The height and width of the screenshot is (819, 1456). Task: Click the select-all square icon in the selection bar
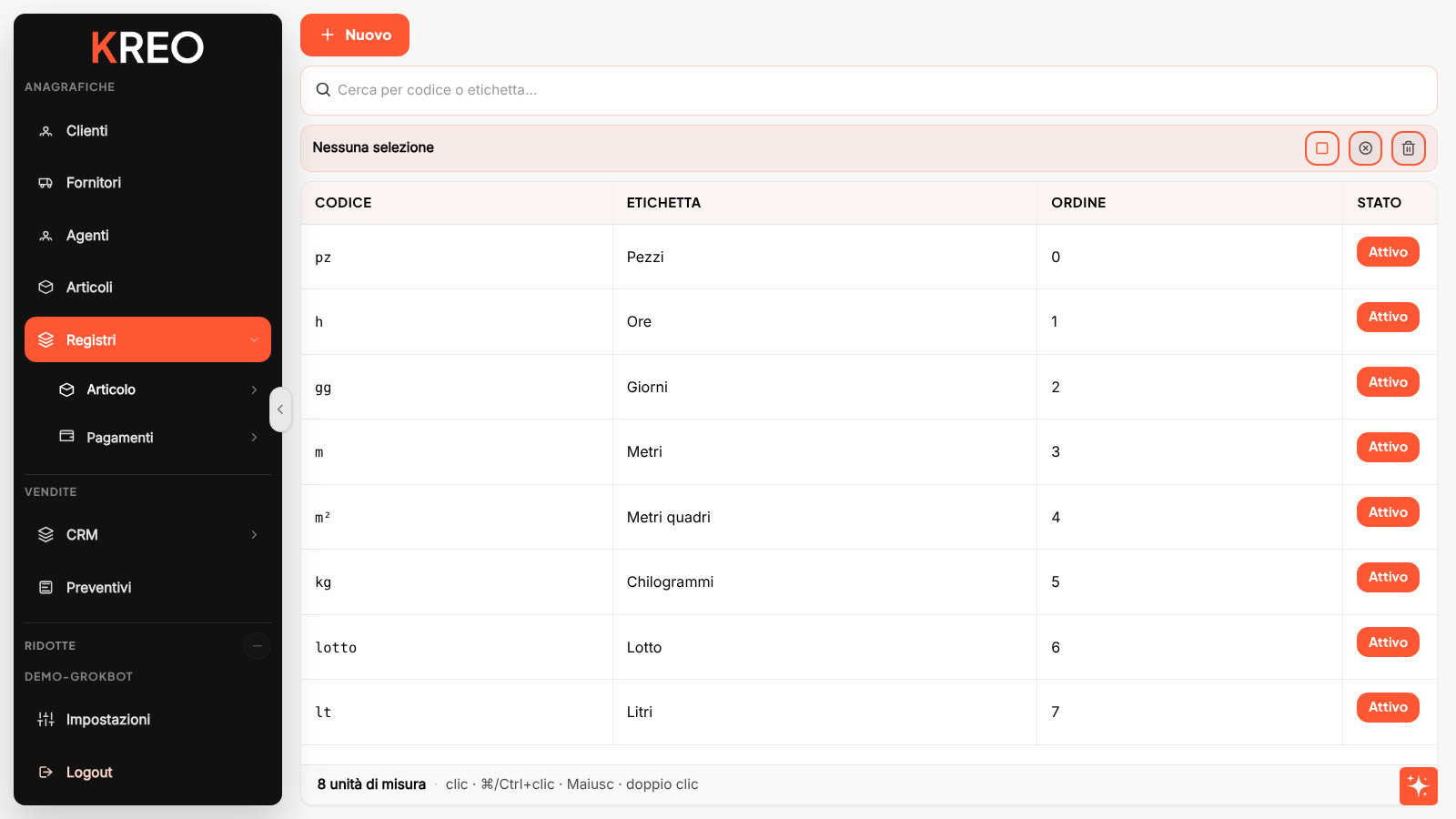tap(1322, 148)
